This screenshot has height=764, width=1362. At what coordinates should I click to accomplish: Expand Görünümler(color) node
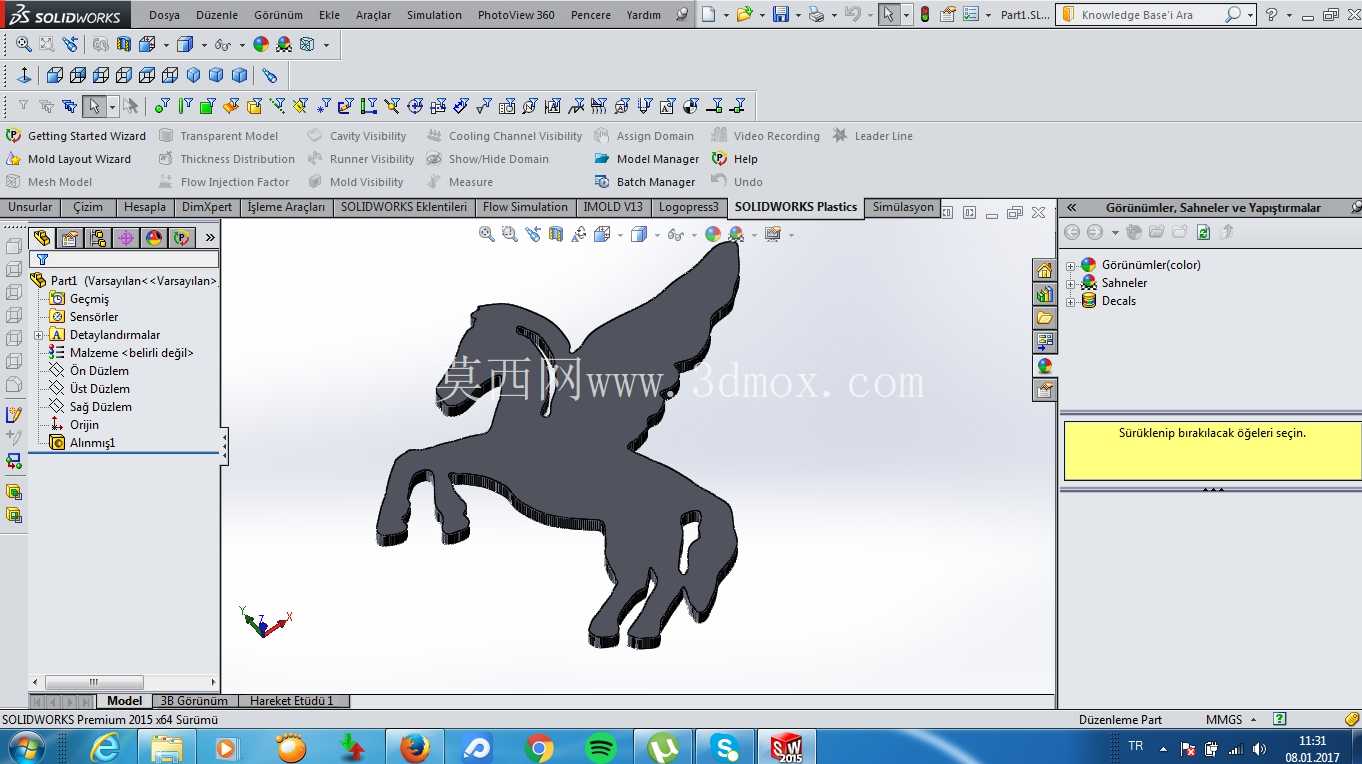[1070, 265]
